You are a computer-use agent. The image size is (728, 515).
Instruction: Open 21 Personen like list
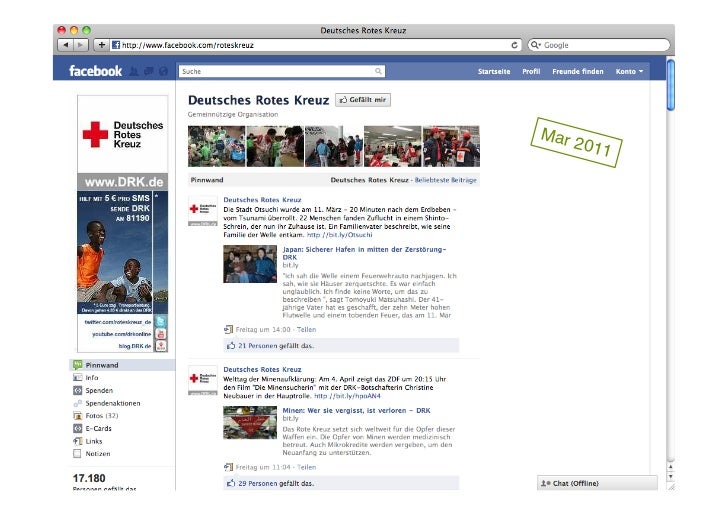click(x=257, y=346)
